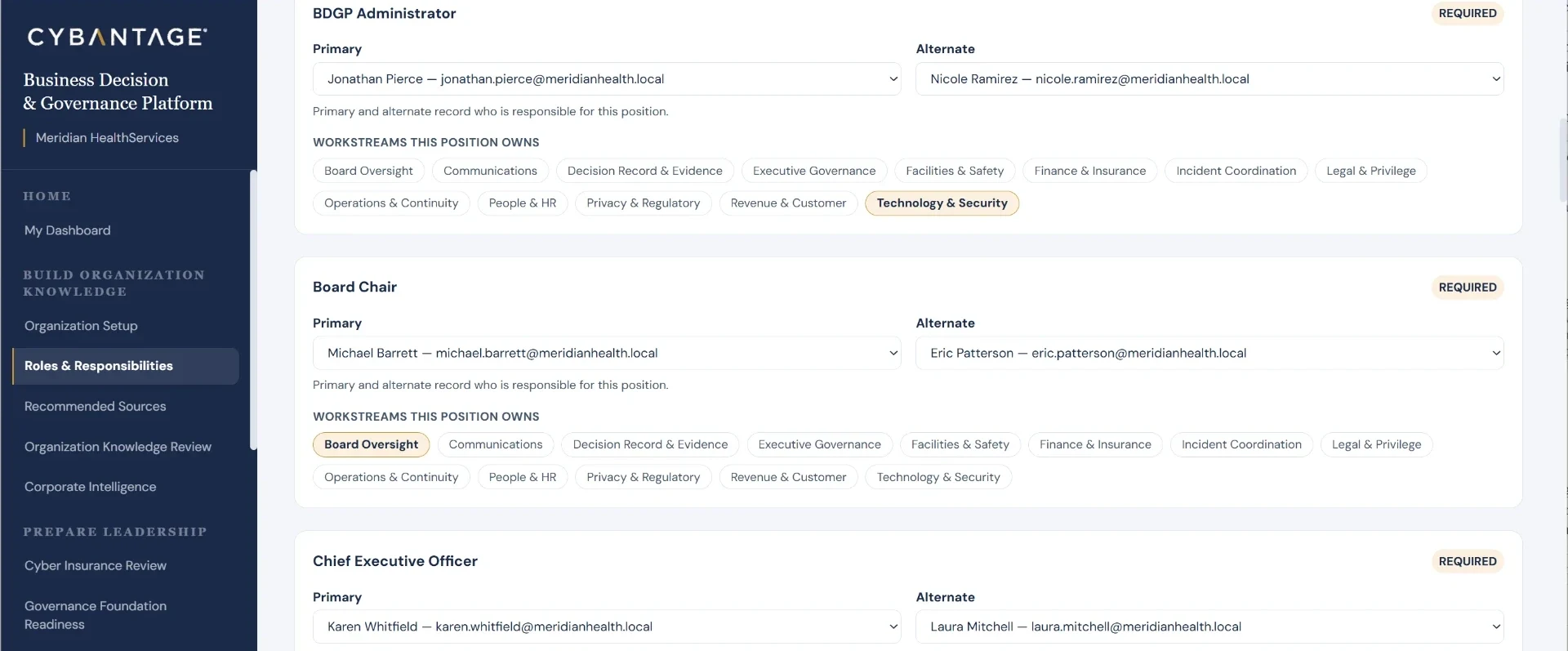The image size is (1568, 651).
Task: Deselect Technology & Security for BDGP Administrator
Action: [942, 203]
